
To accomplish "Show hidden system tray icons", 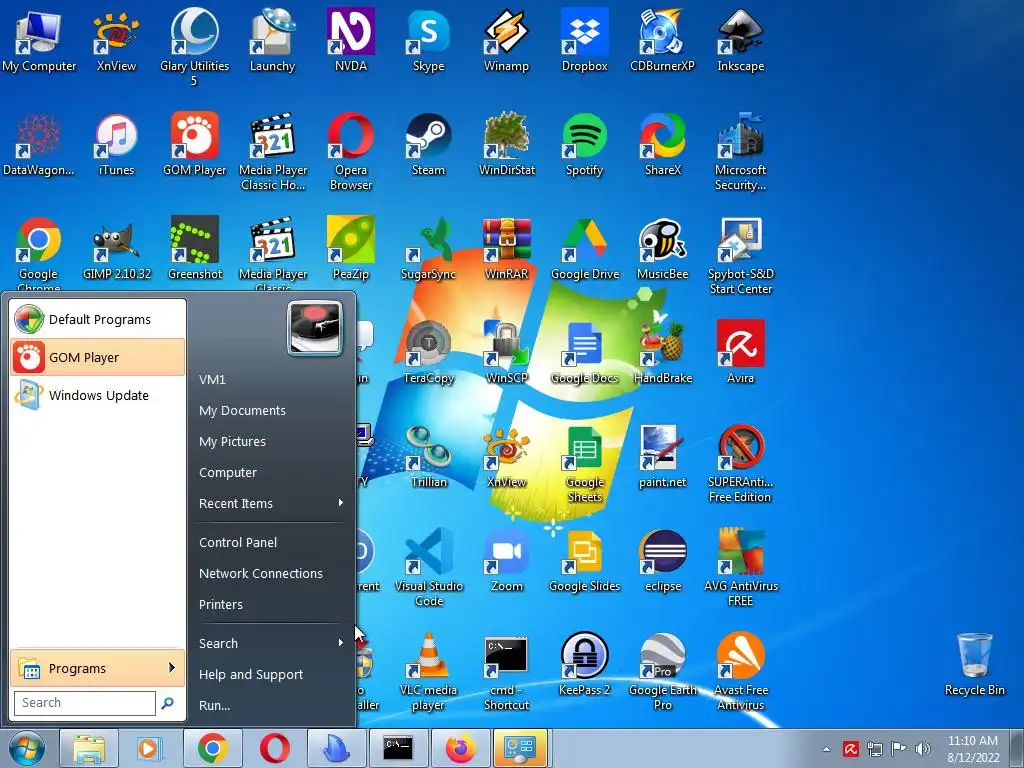I will click(x=827, y=749).
